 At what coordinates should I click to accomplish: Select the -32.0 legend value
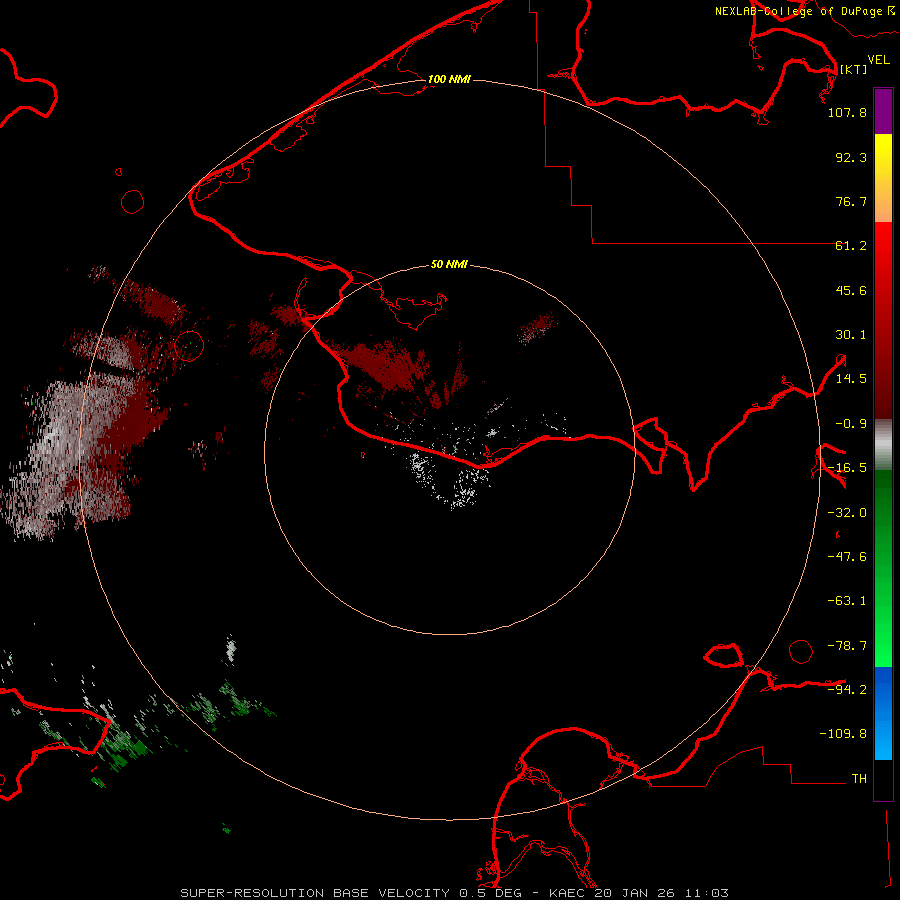847,513
